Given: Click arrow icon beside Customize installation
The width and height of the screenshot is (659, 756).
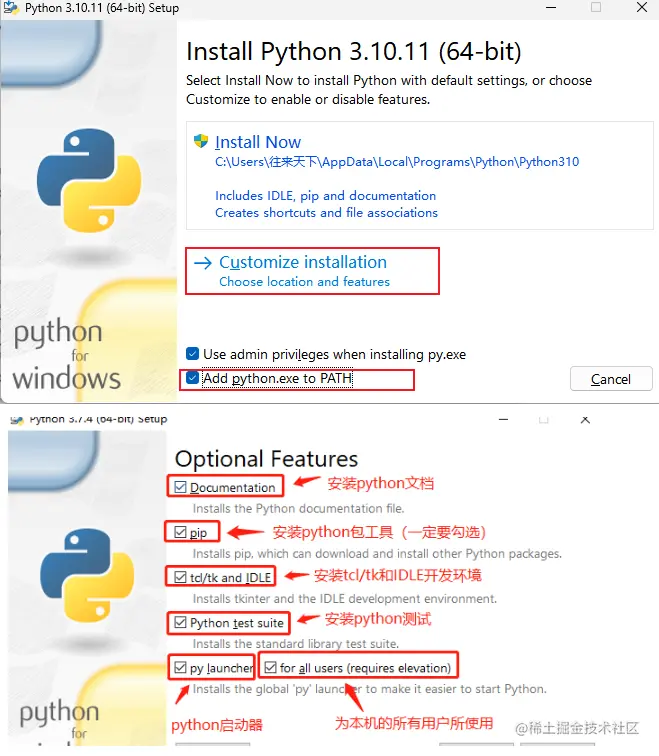Looking at the screenshot, I should coord(203,263).
